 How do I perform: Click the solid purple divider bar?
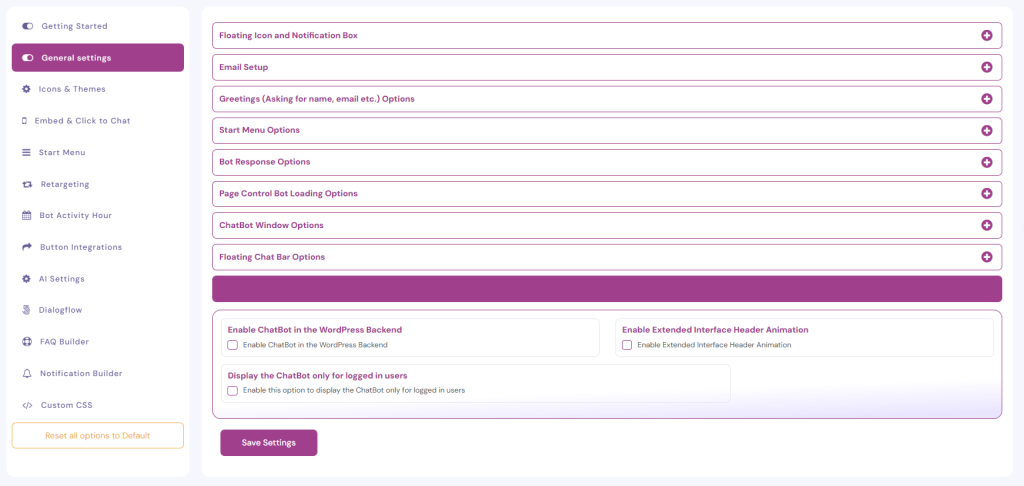pyautogui.click(x=606, y=289)
